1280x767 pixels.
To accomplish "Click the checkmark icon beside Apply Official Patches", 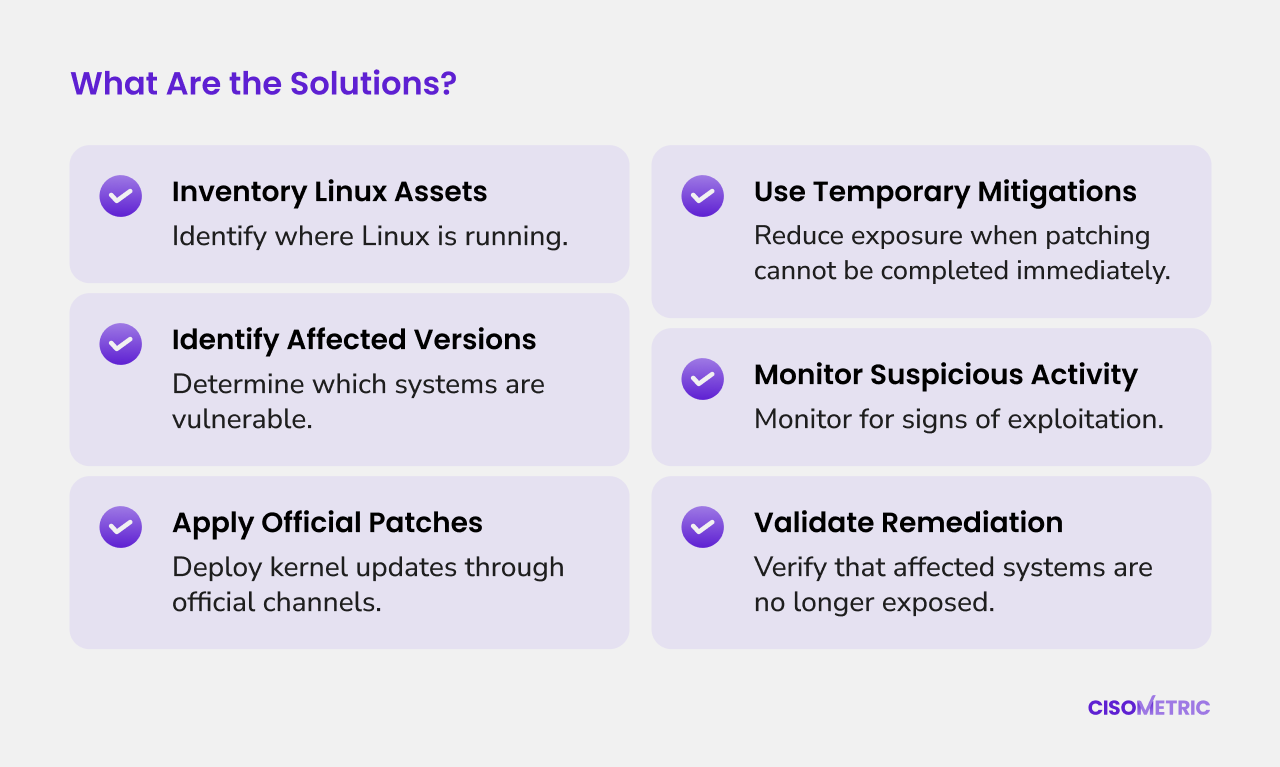I will (x=120, y=527).
